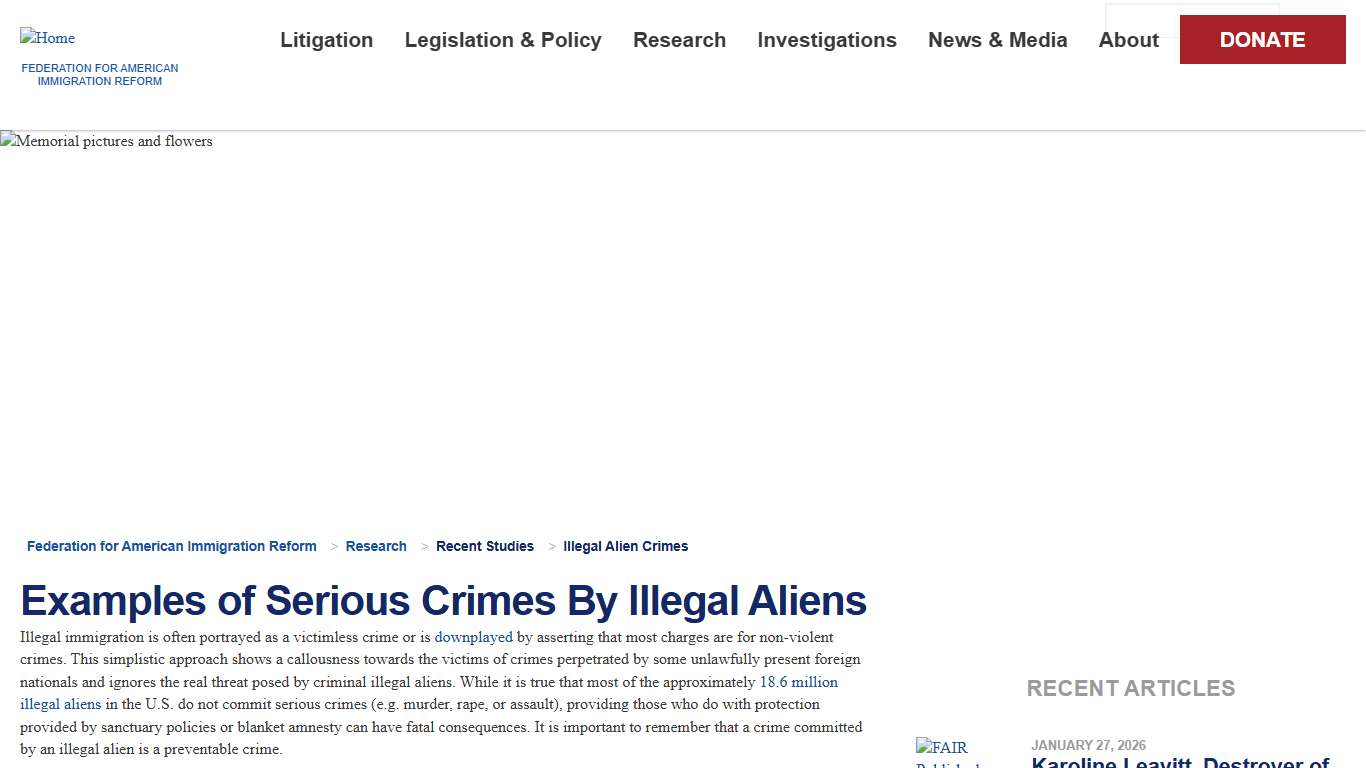Screen dimensions: 1366x768
Task: Click the RECENT ARTICLES heading
Action: [x=1131, y=688]
